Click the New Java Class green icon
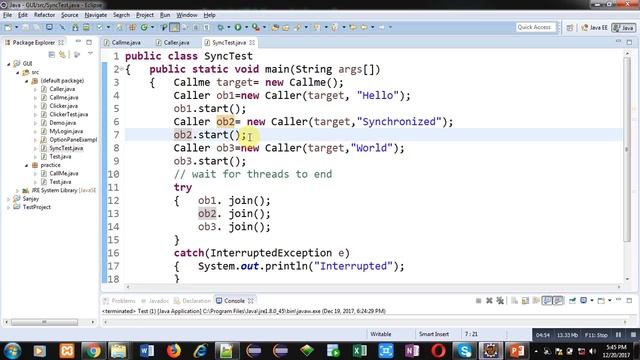Screen dimensions: 640x360 pos(144,27)
